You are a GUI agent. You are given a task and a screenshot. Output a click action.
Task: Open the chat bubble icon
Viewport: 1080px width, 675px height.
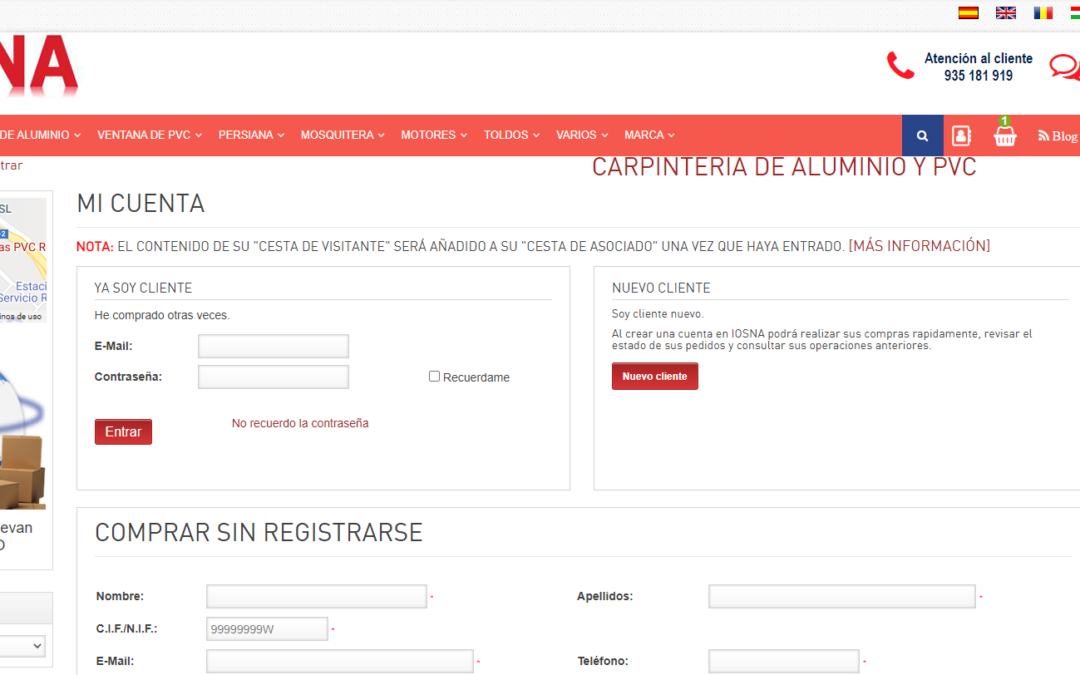[1065, 67]
